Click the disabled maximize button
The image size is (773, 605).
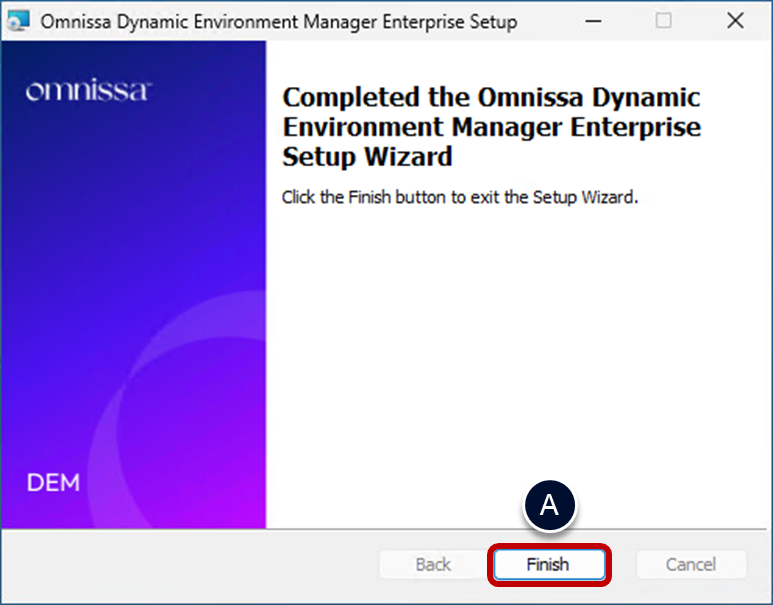664,21
